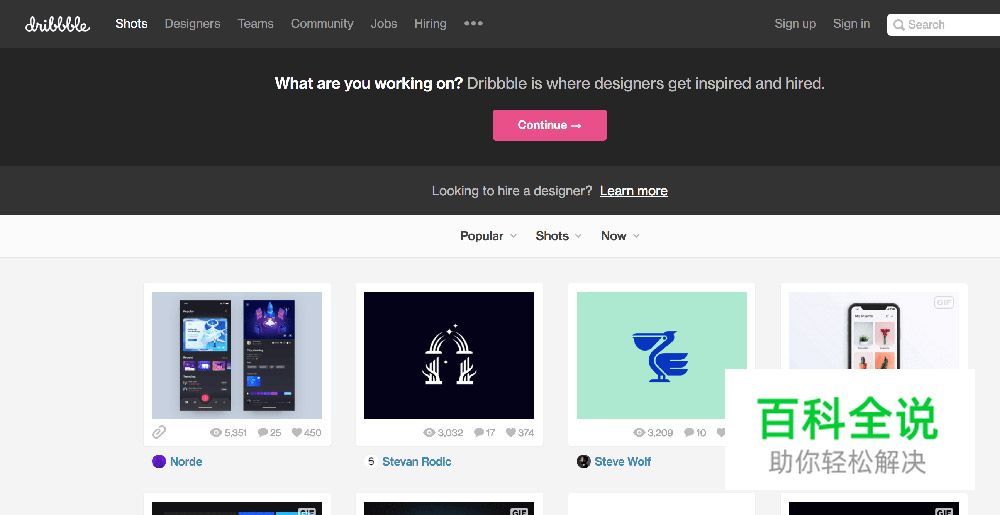Click the comments icon on Stevan Rodic's shot

click(478, 433)
